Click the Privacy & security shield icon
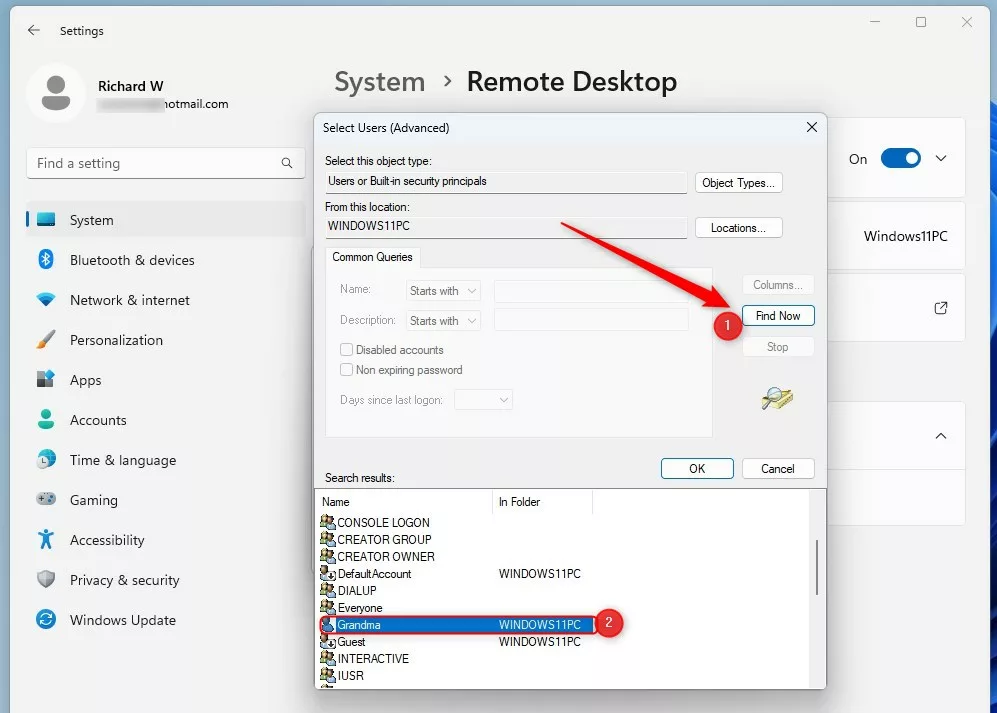Image resolution: width=997 pixels, height=713 pixels. pos(46,579)
